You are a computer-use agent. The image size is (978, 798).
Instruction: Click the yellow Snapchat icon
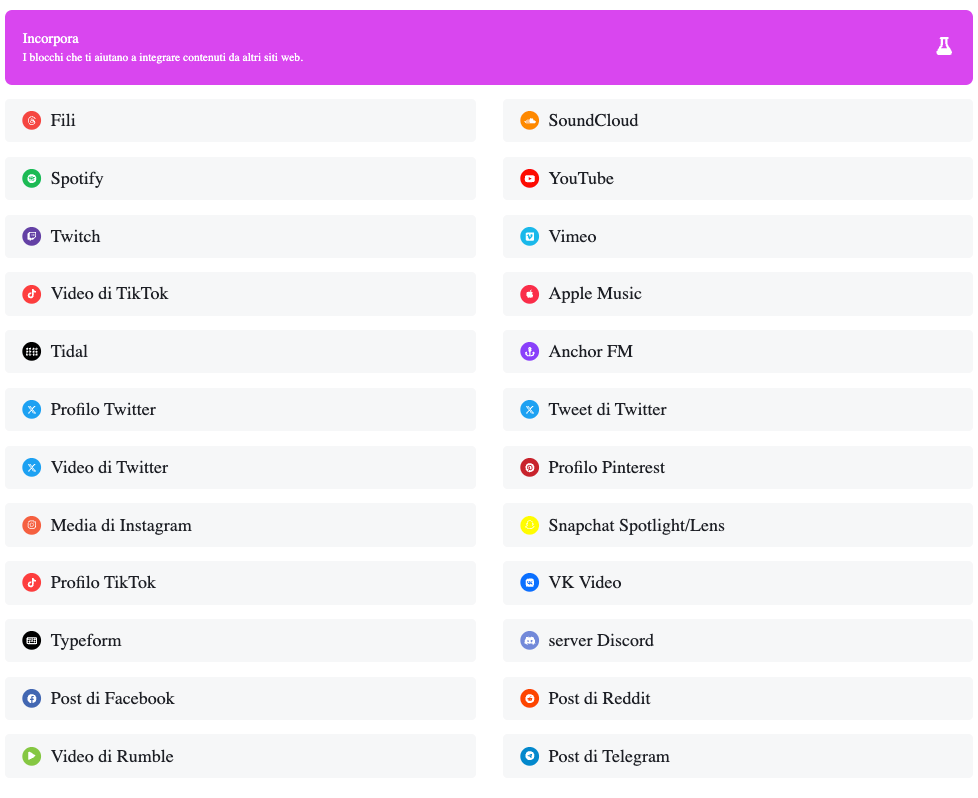(530, 526)
